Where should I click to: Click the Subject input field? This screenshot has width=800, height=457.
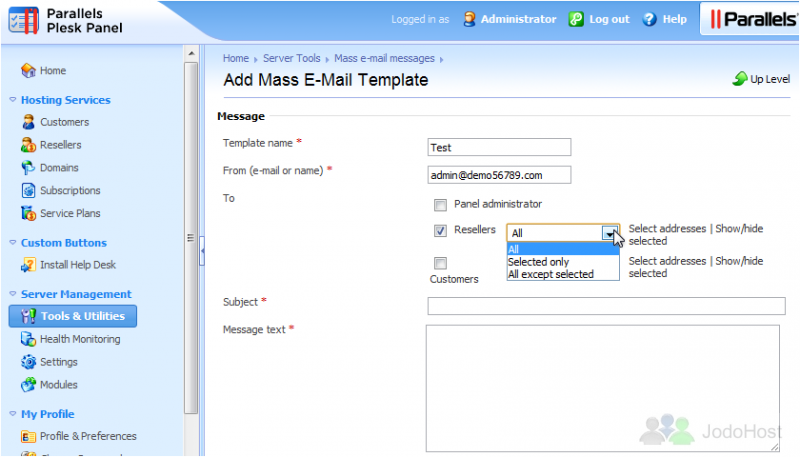point(607,306)
